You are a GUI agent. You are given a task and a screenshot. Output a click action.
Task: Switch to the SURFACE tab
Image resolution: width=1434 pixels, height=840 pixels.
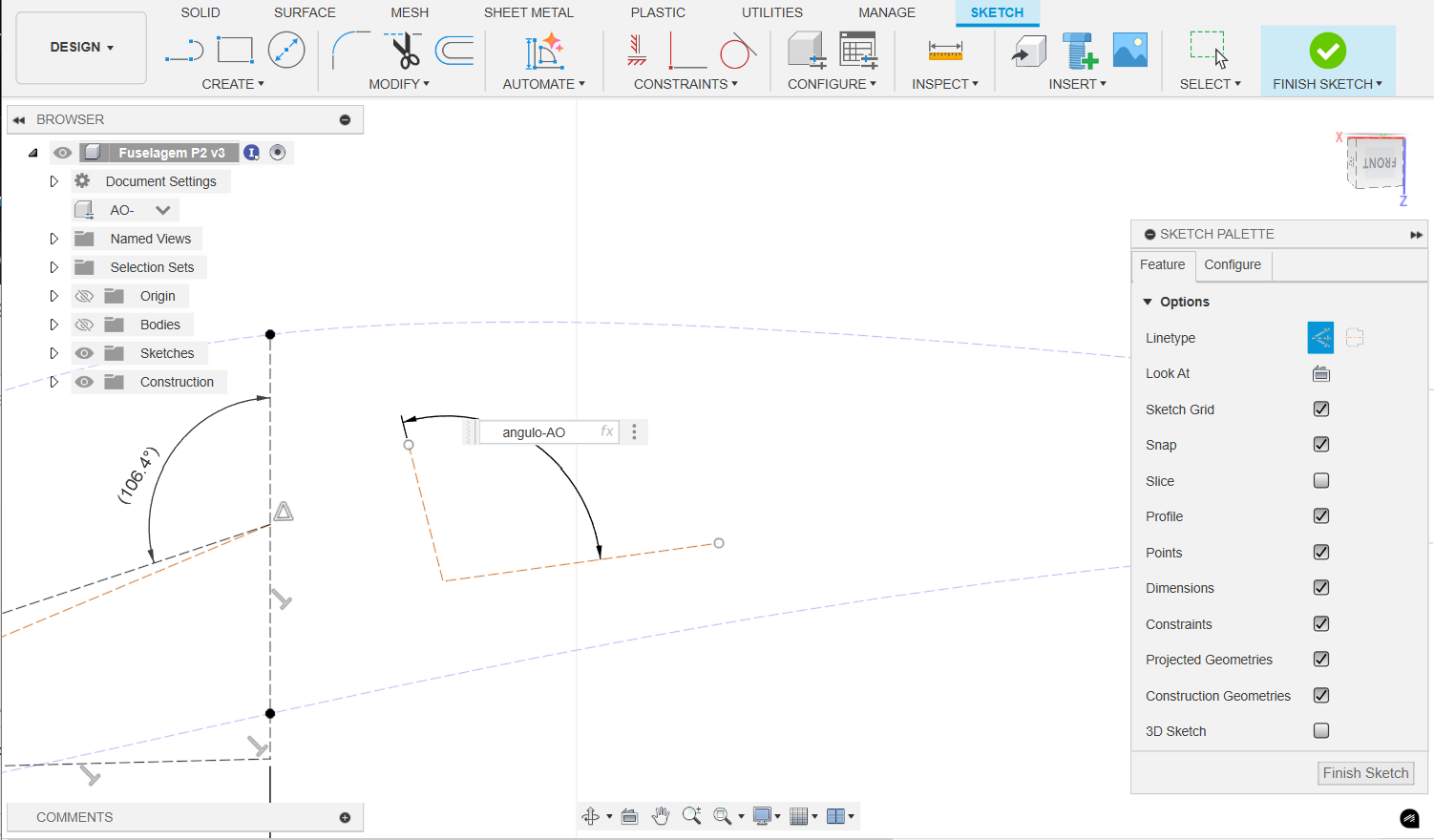coord(305,12)
